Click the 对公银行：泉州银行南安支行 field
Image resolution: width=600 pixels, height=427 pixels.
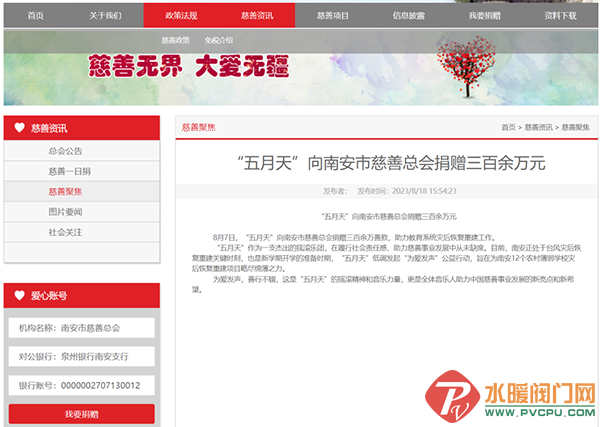click(x=82, y=357)
